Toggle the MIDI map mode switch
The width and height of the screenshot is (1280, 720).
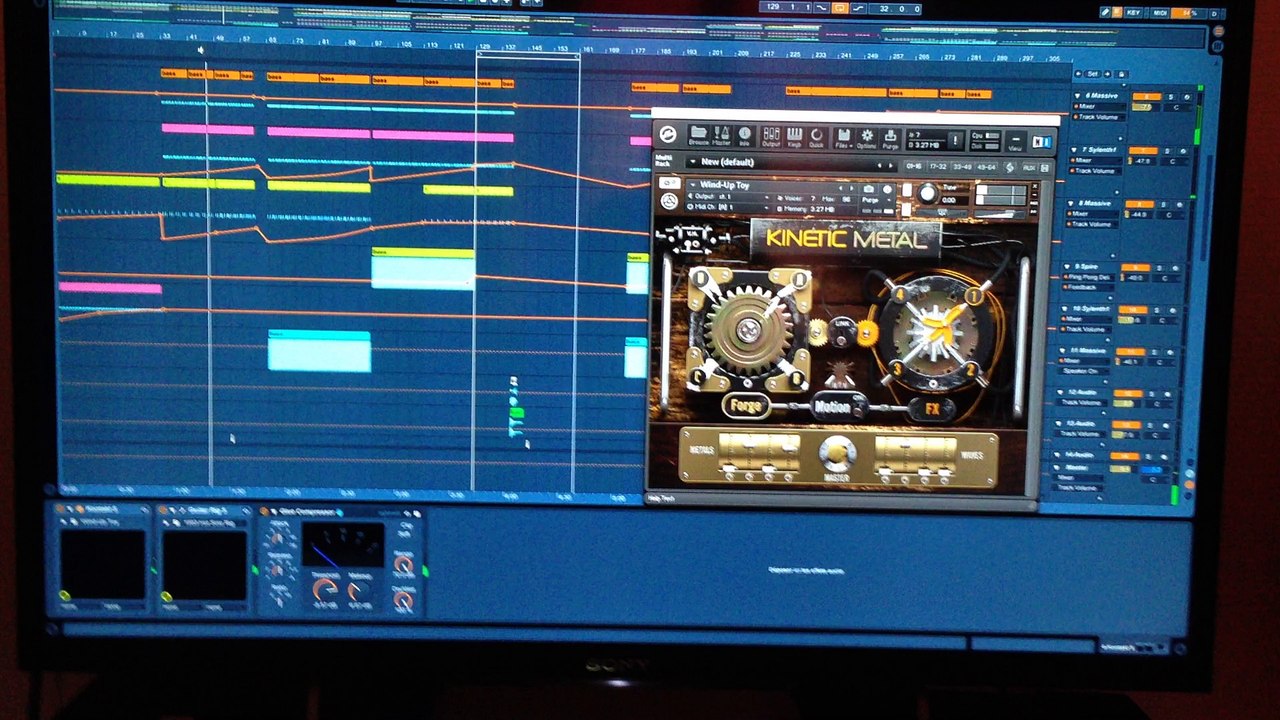pos(1160,12)
